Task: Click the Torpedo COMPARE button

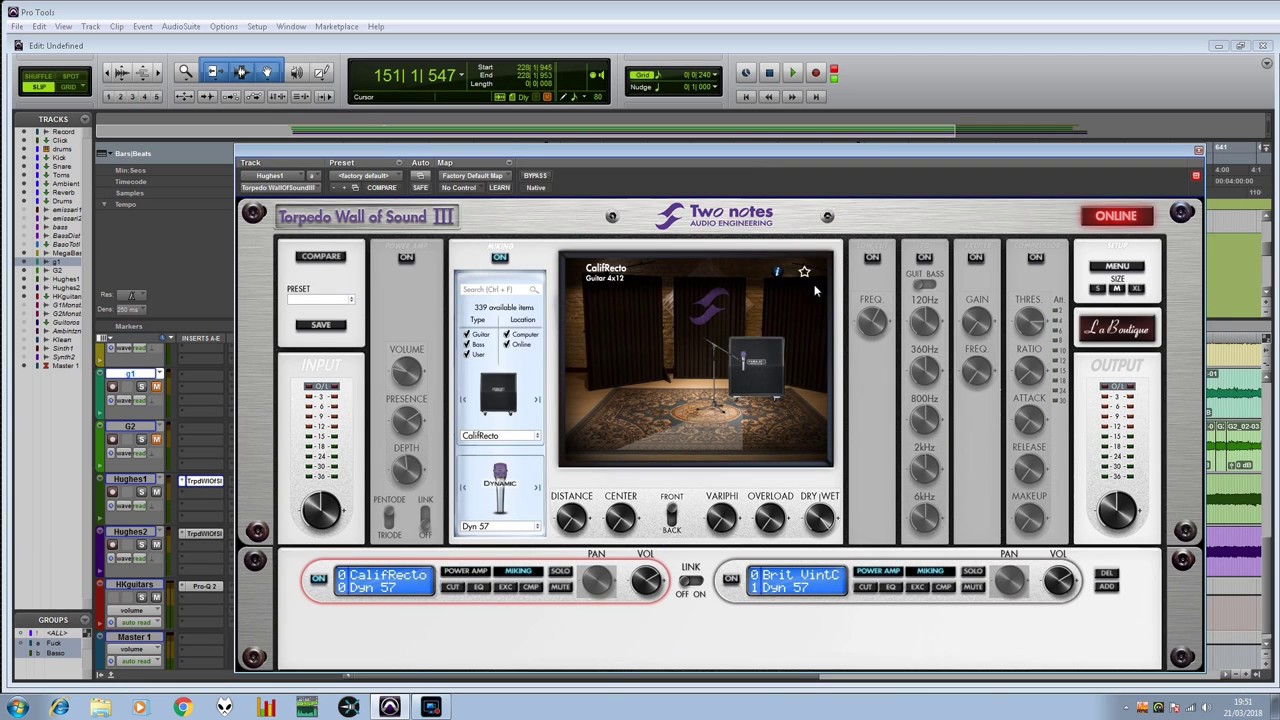Action: pyautogui.click(x=321, y=257)
